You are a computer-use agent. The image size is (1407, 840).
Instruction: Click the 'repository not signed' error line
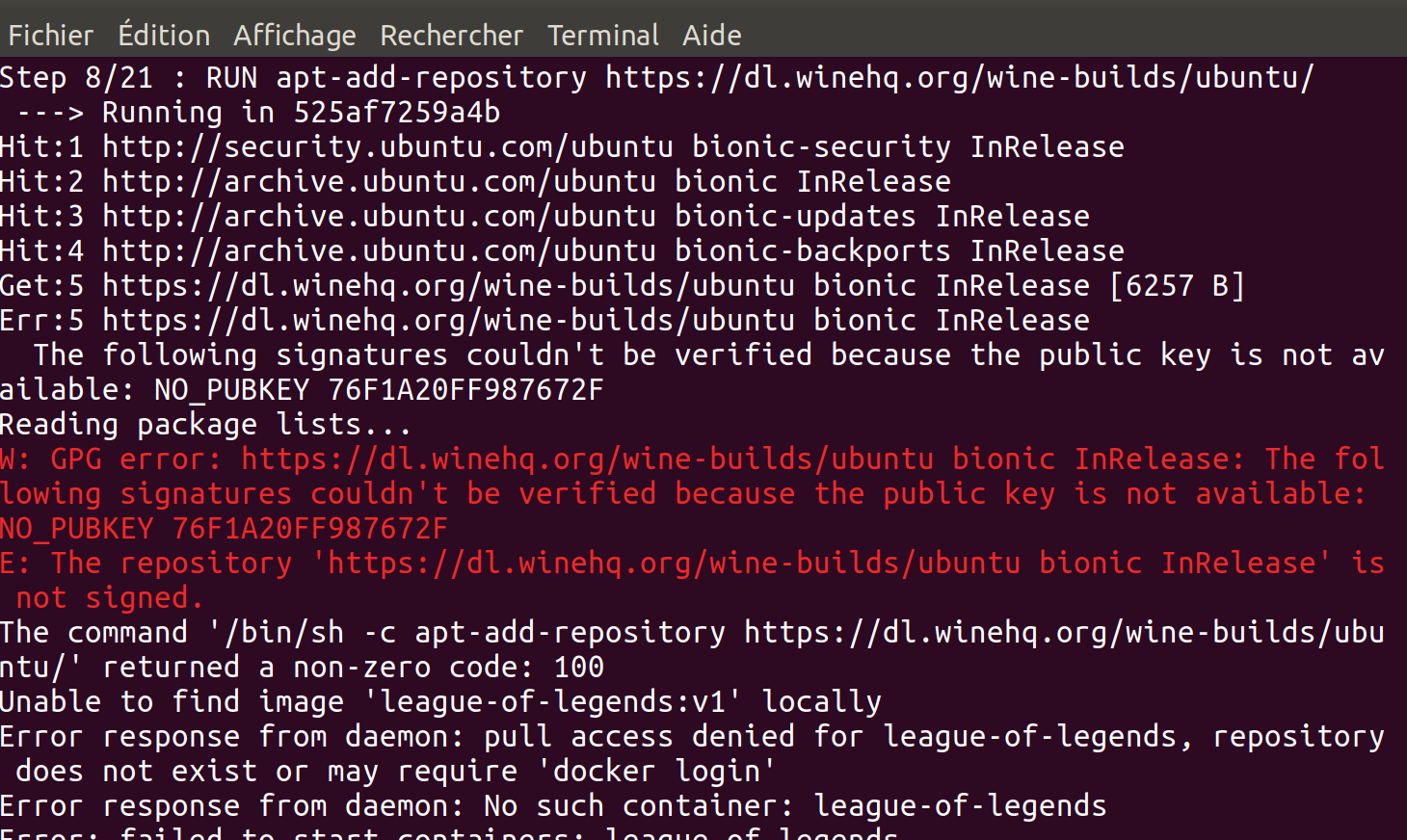(694, 562)
